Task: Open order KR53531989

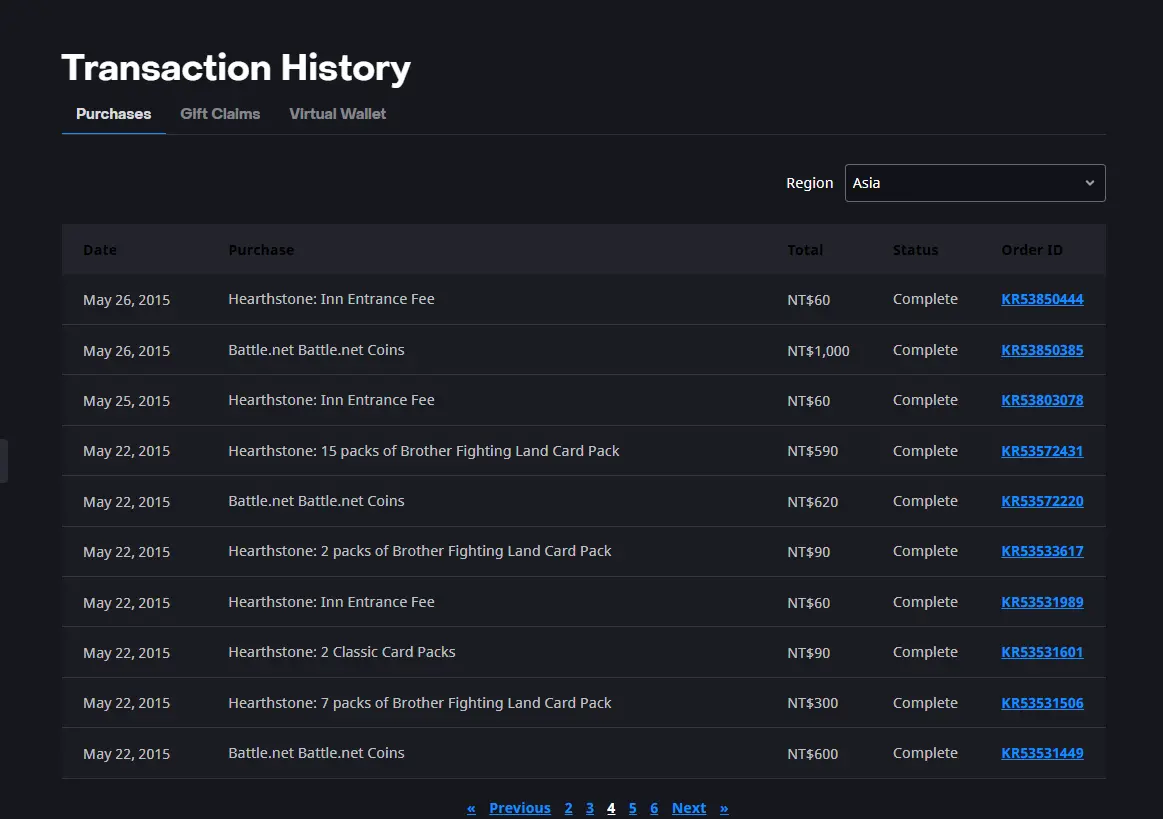Action: pos(1042,602)
